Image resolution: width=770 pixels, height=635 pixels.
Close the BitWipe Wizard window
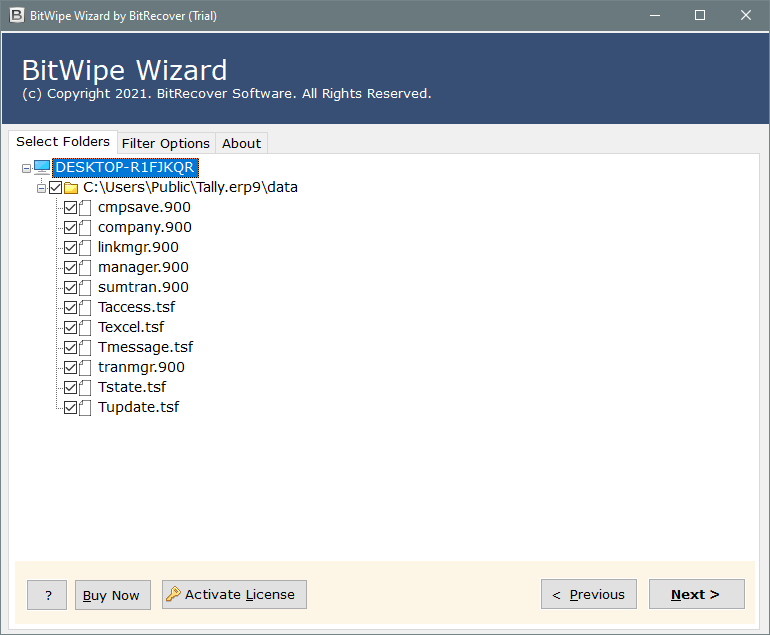coord(745,16)
